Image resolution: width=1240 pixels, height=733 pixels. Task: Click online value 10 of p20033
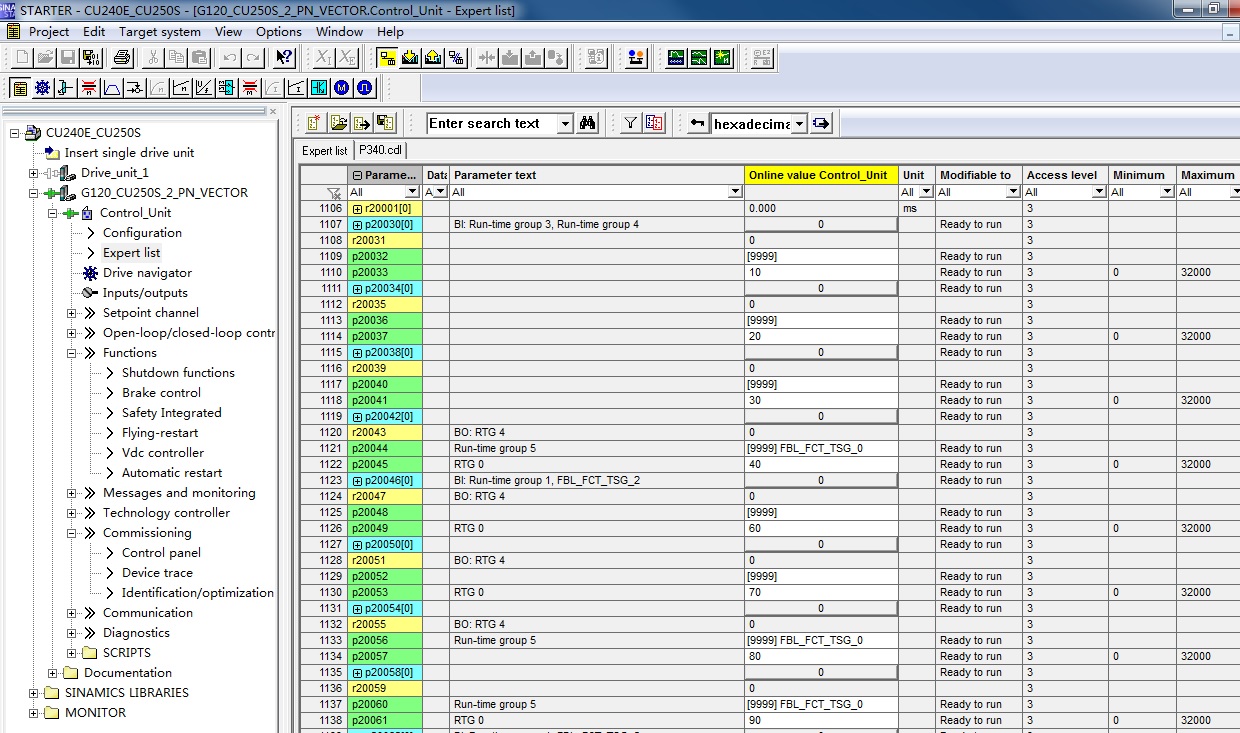[820, 272]
